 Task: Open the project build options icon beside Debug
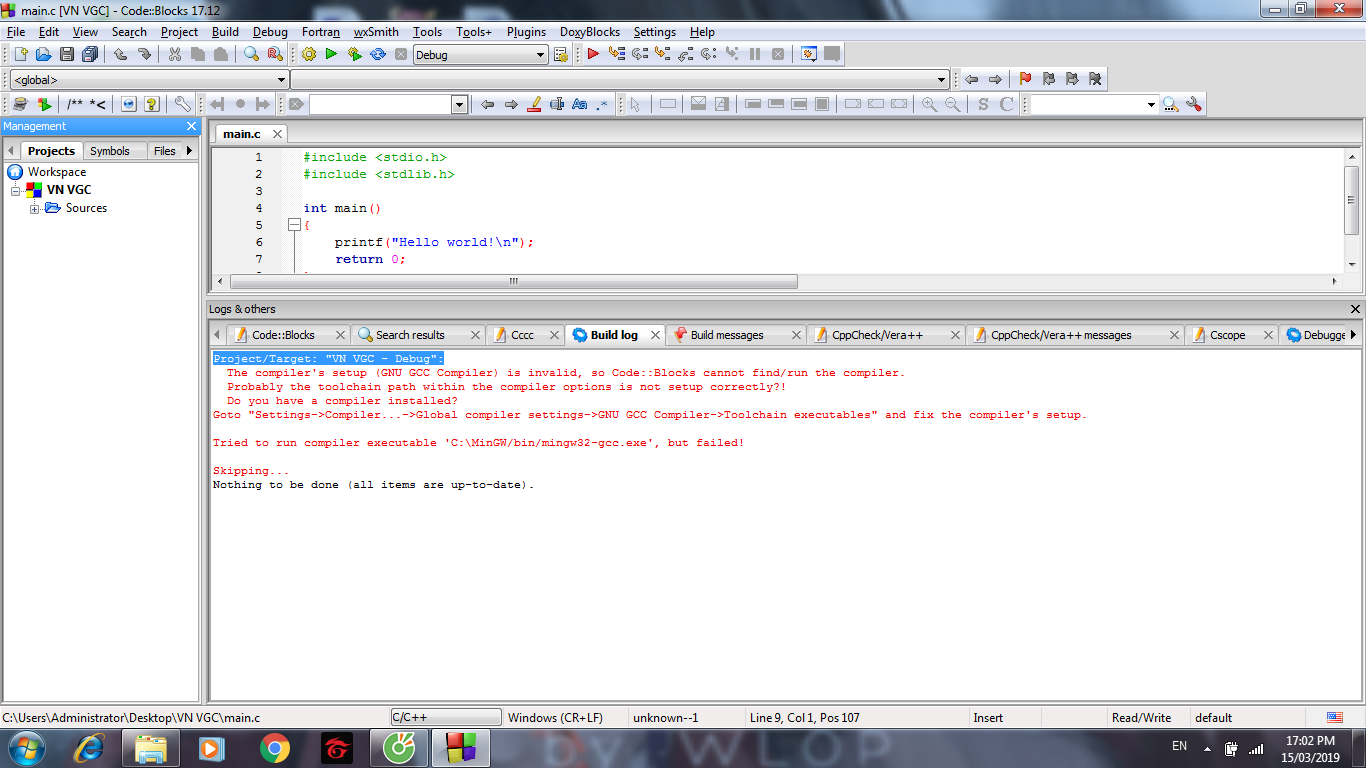click(561, 54)
